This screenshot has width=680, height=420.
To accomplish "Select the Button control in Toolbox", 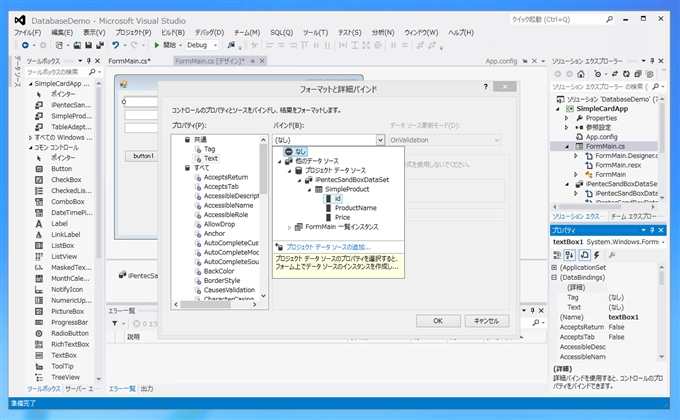I will point(61,169).
